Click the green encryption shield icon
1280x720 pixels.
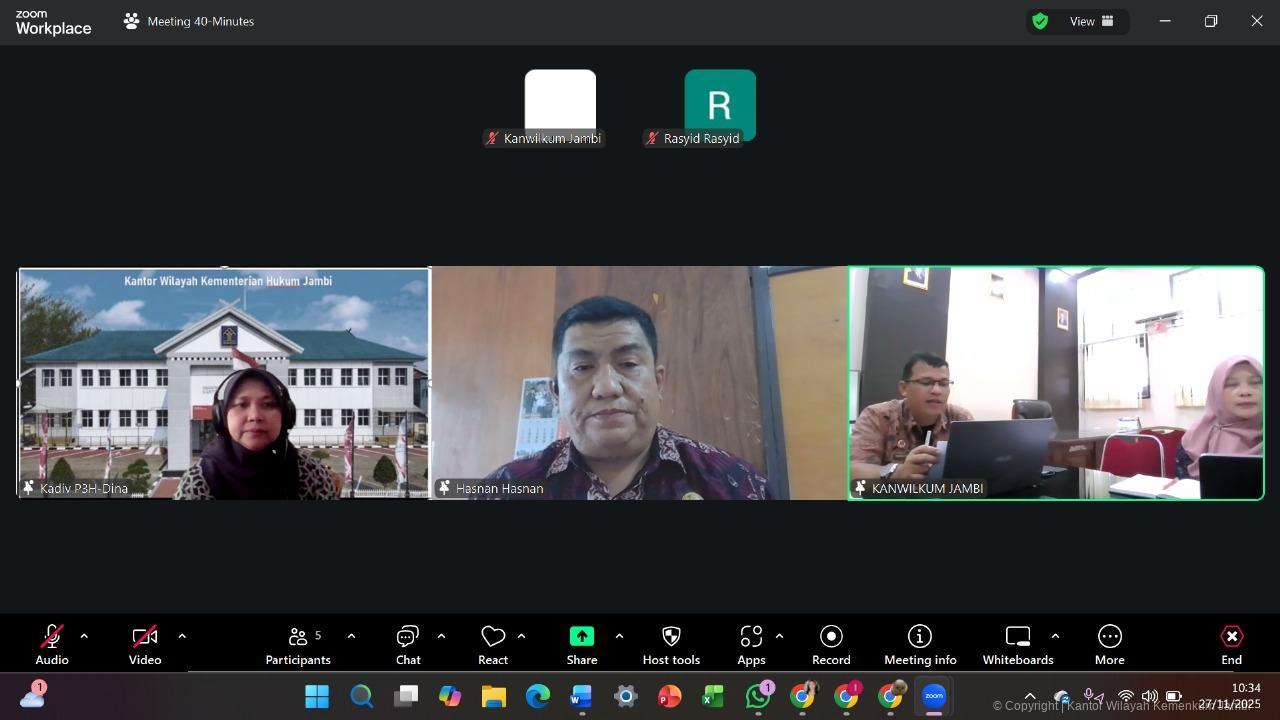pyautogui.click(x=1040, y=21)
